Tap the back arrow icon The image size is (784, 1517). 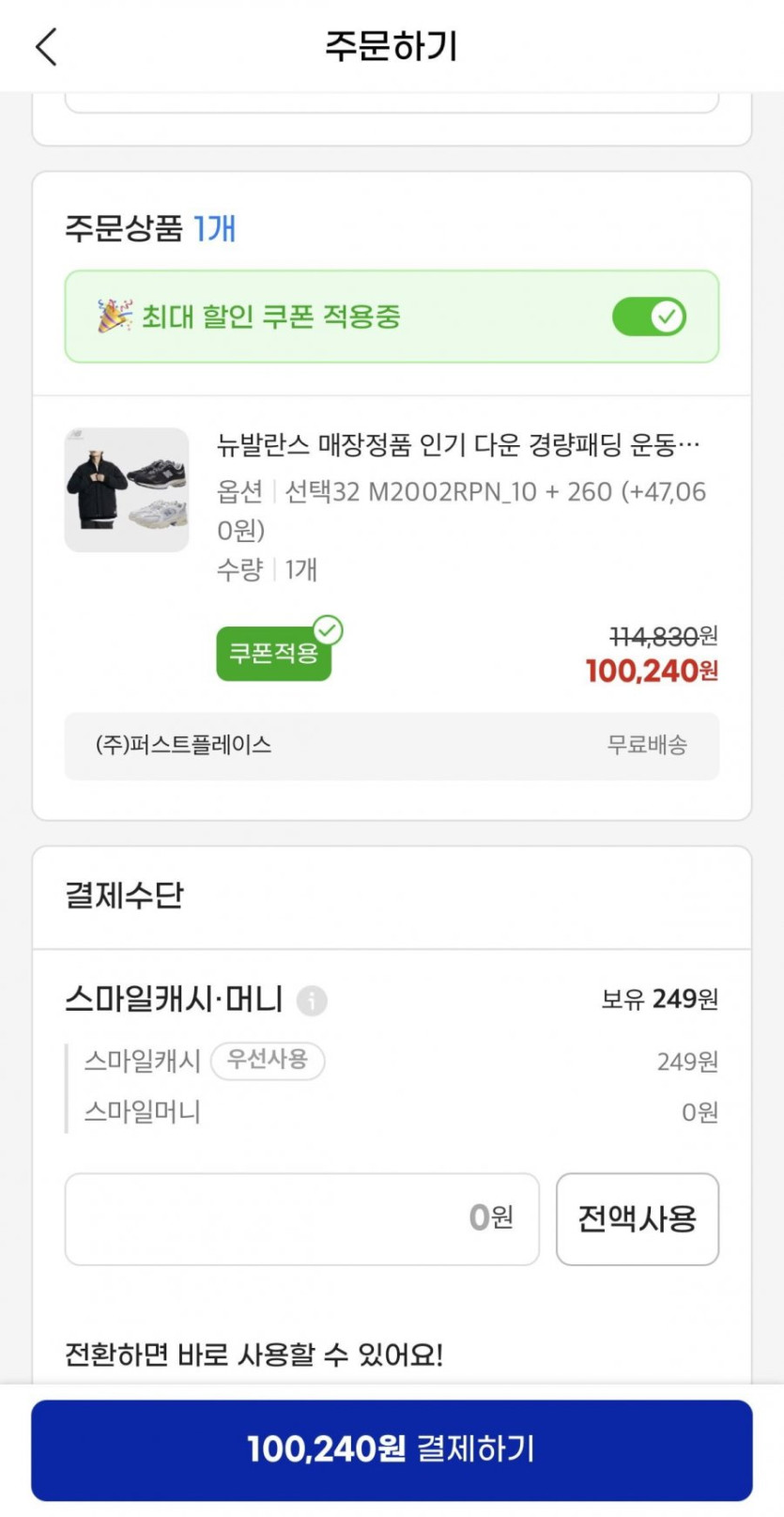click(46, 46)
